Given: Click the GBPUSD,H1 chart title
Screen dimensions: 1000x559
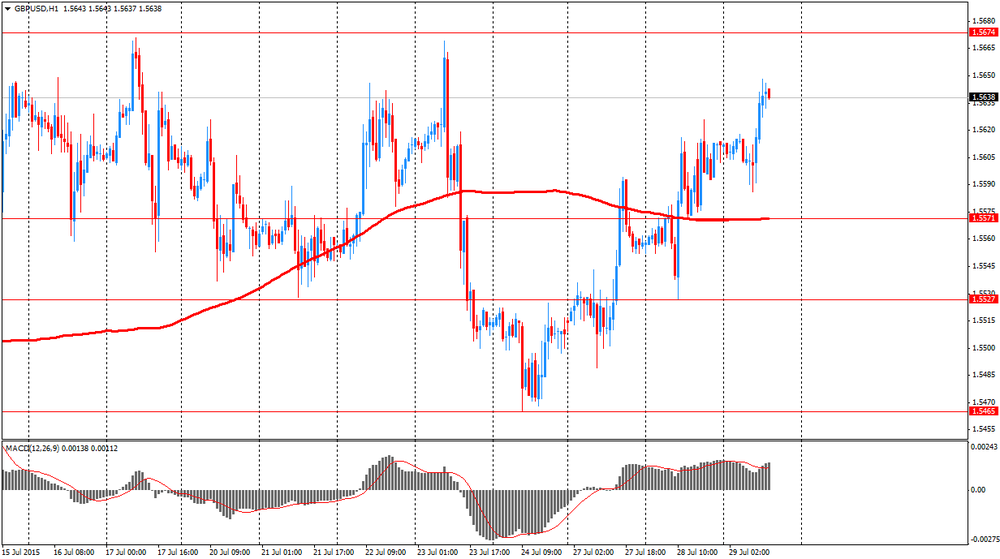Looking at the screenshot, I should [34, 8].
